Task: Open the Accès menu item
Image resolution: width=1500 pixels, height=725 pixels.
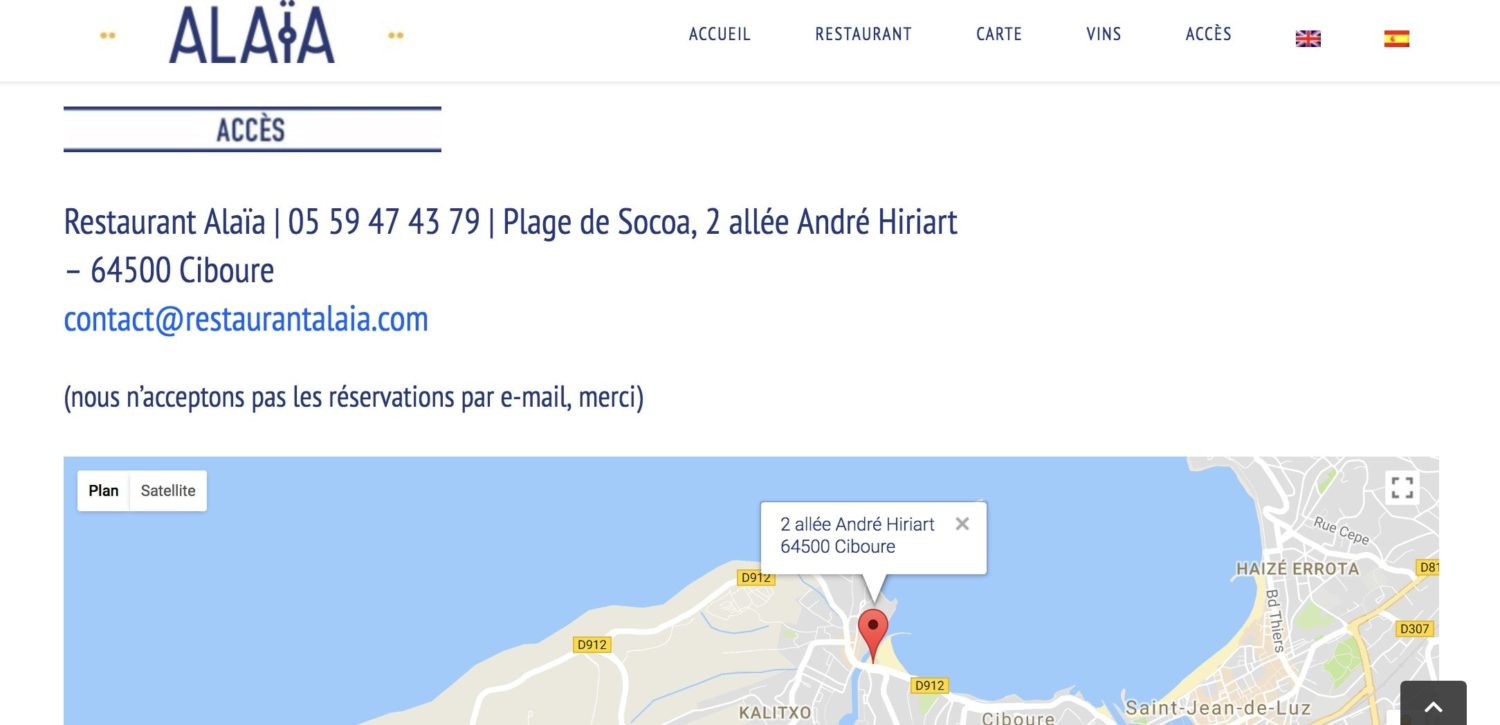Action: [x=1208, y=34]
